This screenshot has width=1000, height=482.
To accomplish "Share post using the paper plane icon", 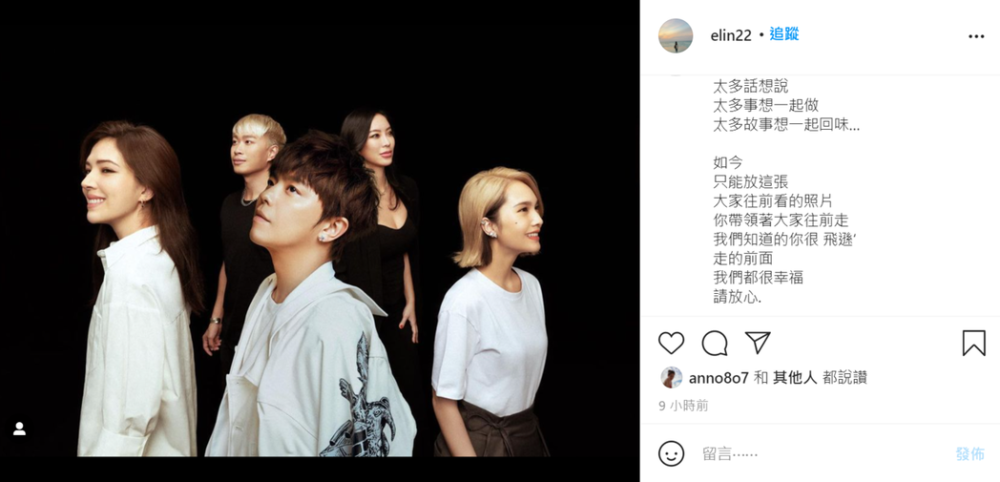I will point(758,343).
